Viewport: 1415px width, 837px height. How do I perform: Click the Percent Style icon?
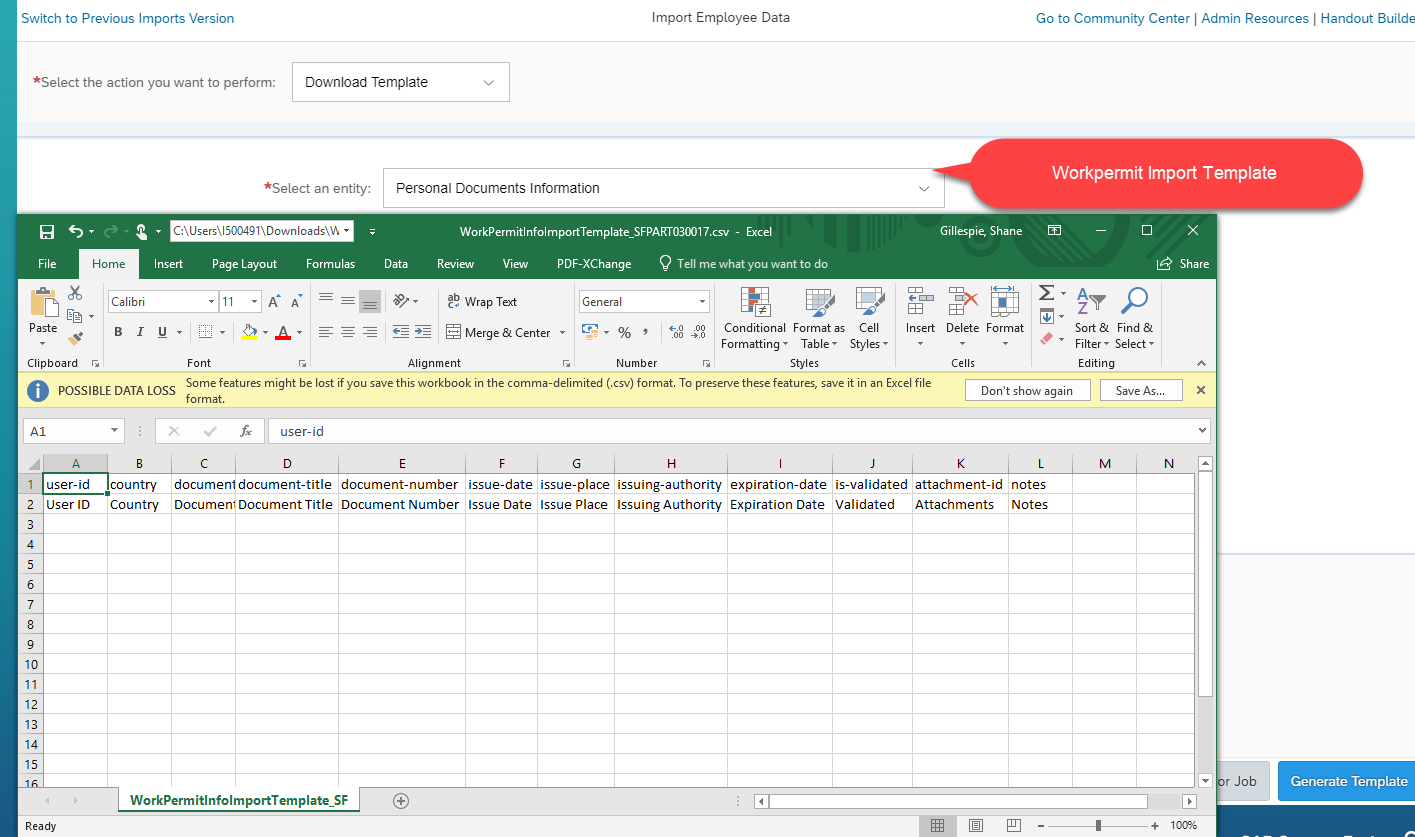pos(624,332)
